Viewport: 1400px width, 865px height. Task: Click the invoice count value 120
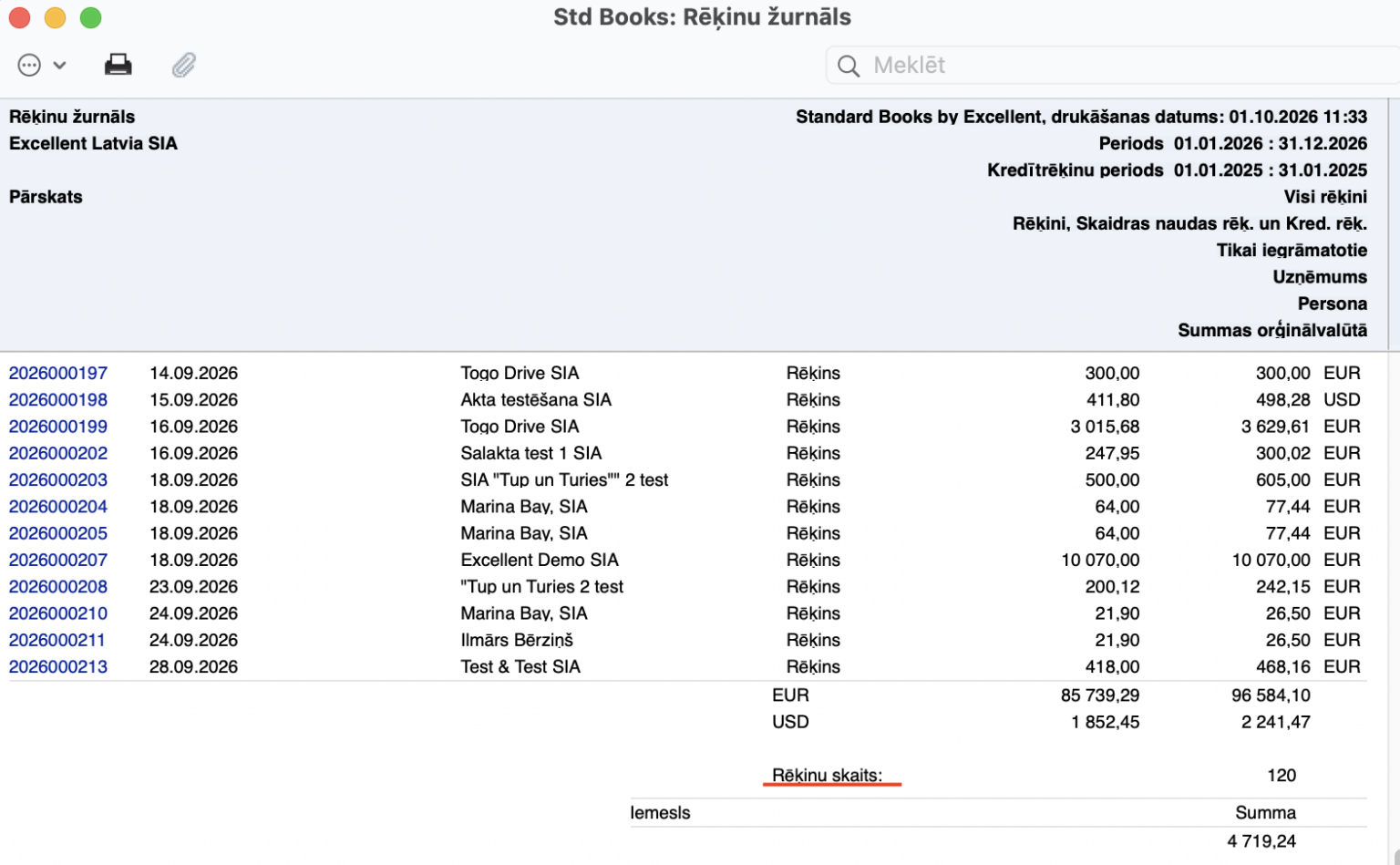[1282, 775]
